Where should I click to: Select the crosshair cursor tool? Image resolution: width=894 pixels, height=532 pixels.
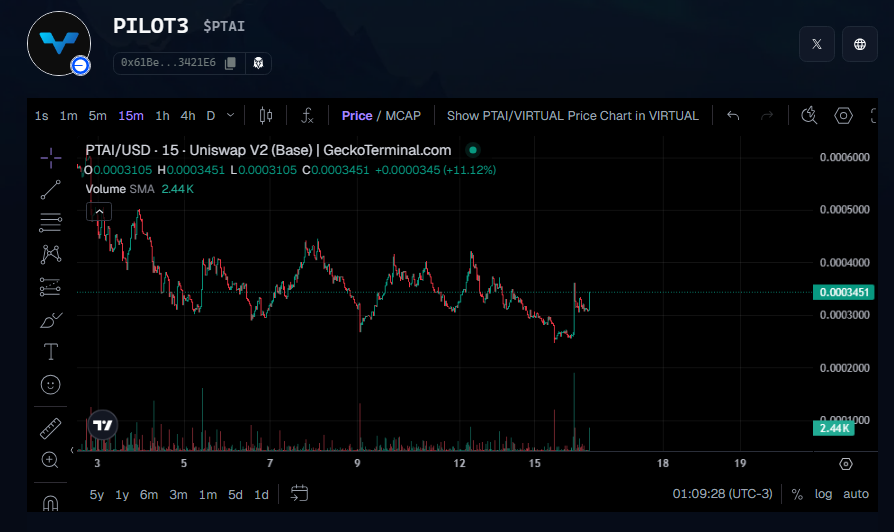[x=51, y=158]
